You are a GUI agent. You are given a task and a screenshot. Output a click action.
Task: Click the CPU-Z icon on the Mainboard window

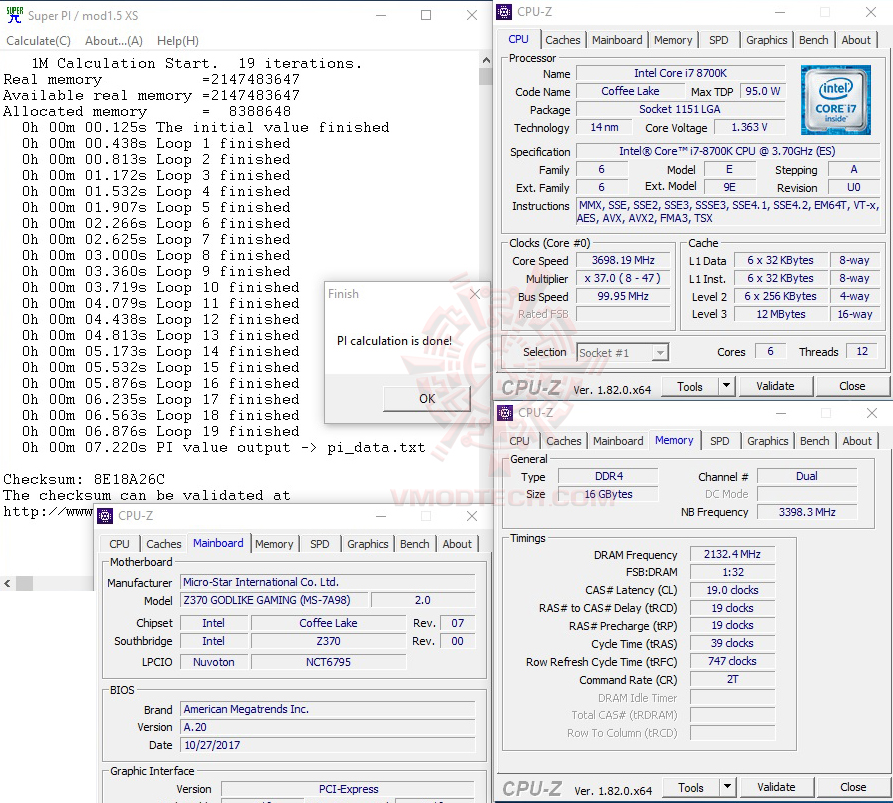[104, 516]
